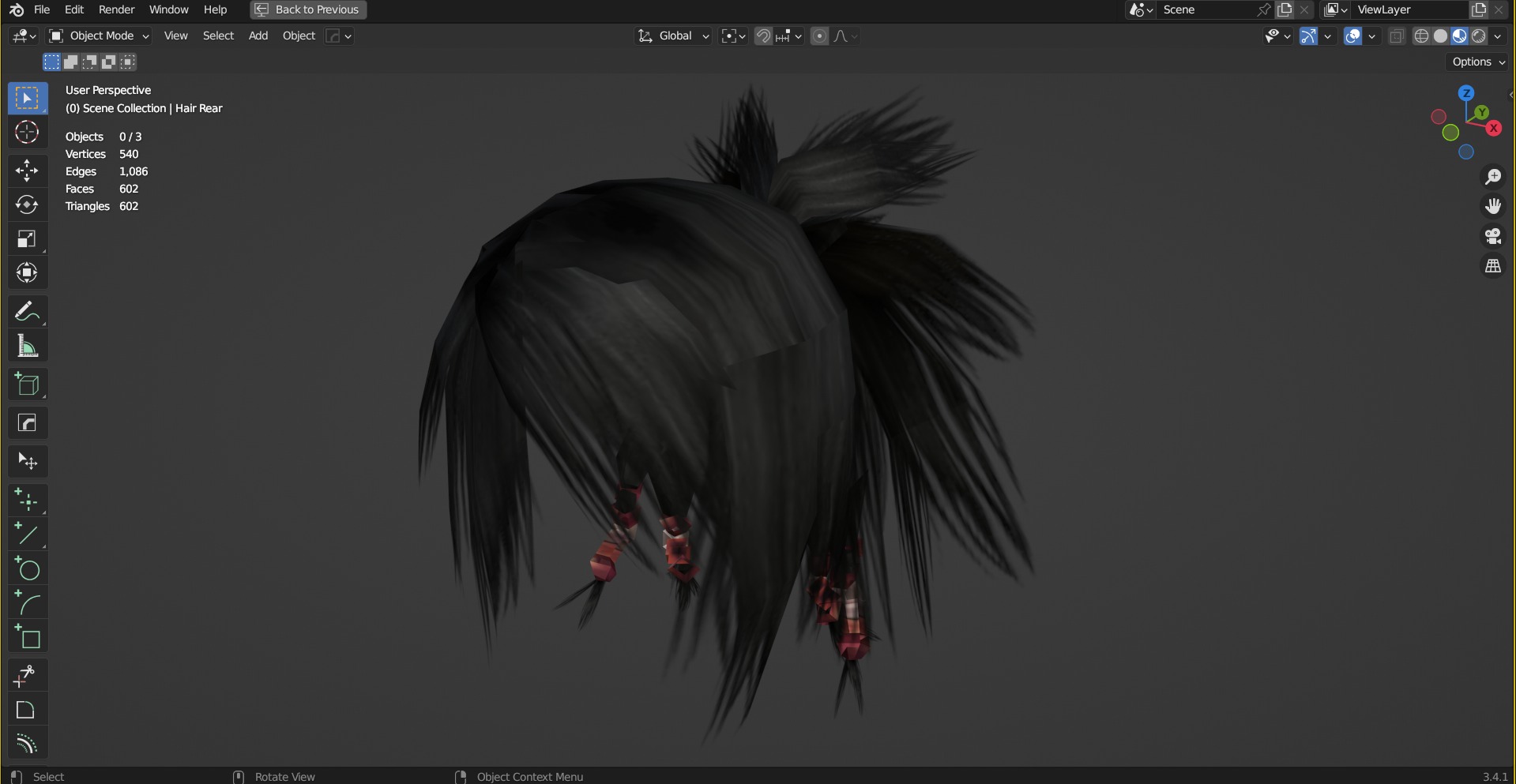This screenshot has height=784, width=1516.
Task: Click the pan view hand icon
Action: (1492, 207)
